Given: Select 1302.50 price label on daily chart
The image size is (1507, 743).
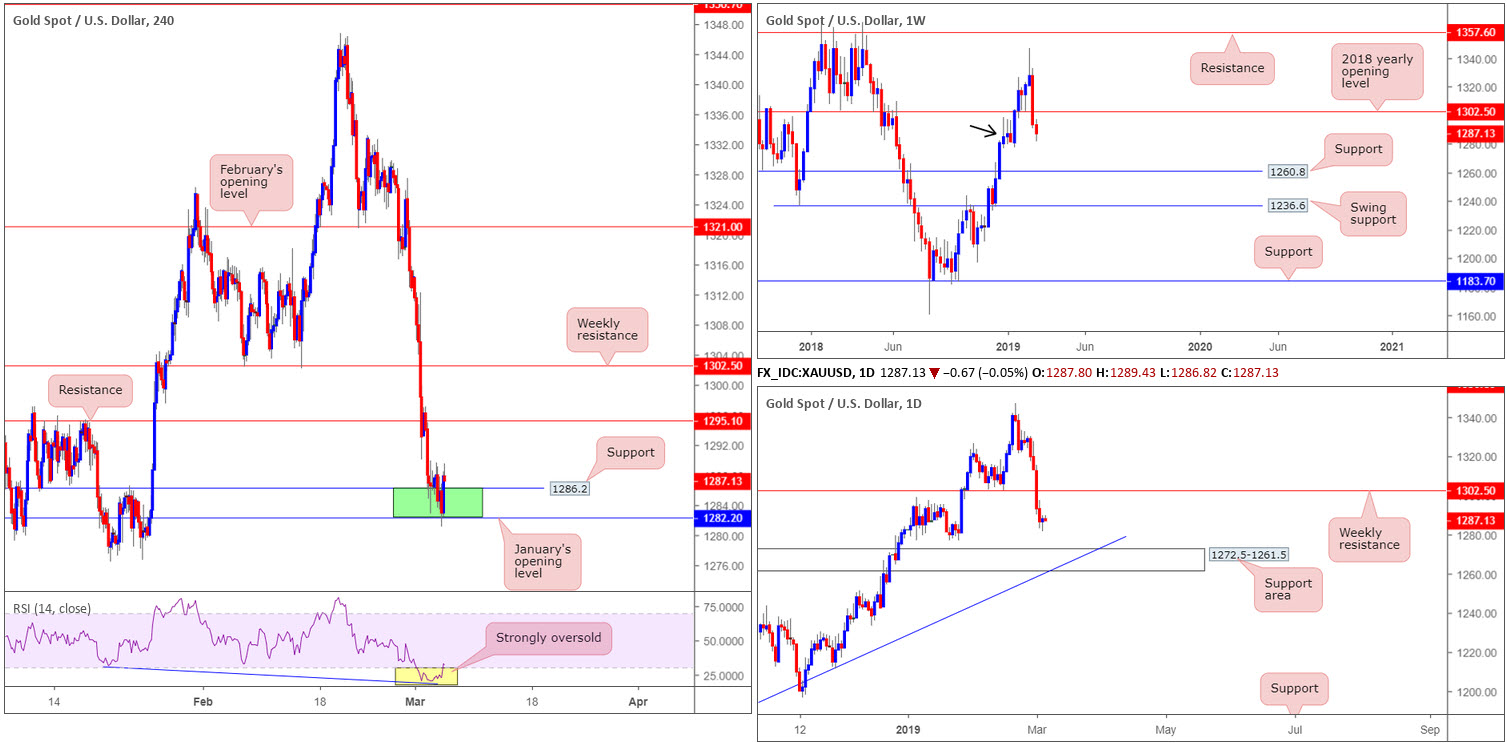Looking at the screenshot, I should tap(1477, 492).
